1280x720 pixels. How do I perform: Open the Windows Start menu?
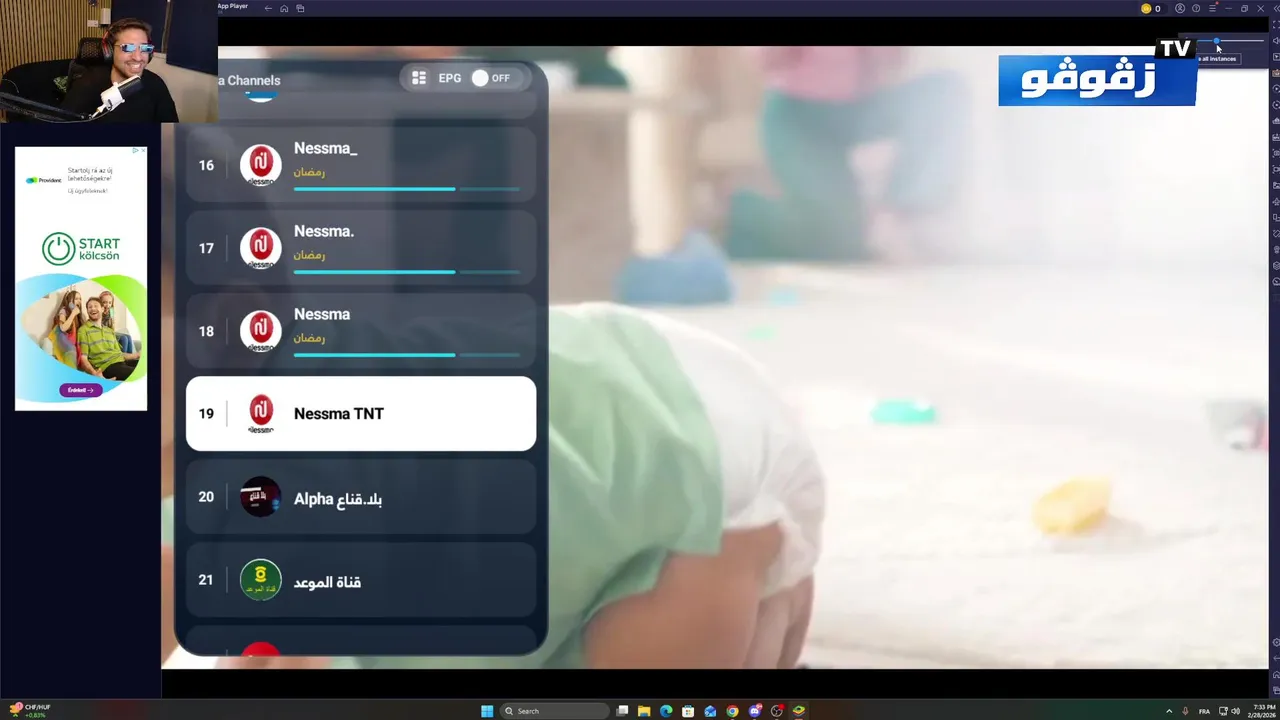coord(487,711)
